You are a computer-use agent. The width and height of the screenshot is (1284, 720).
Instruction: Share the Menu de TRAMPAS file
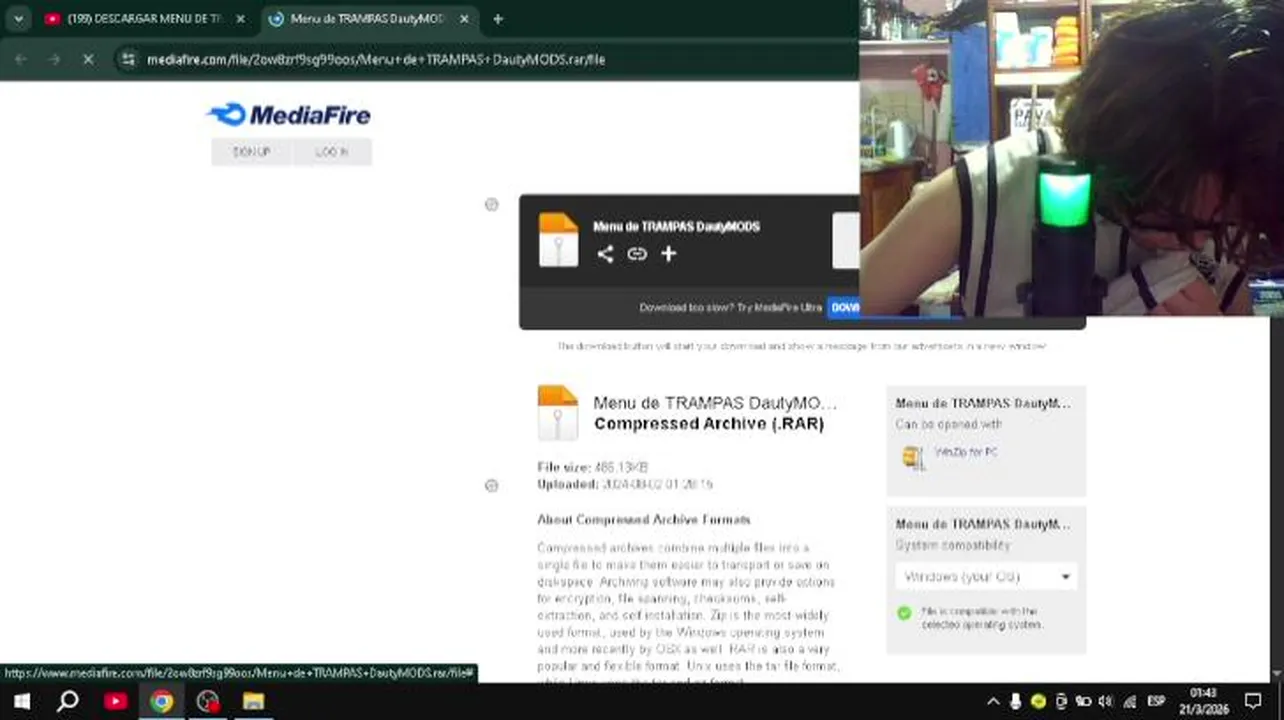(x=605, y=254)
